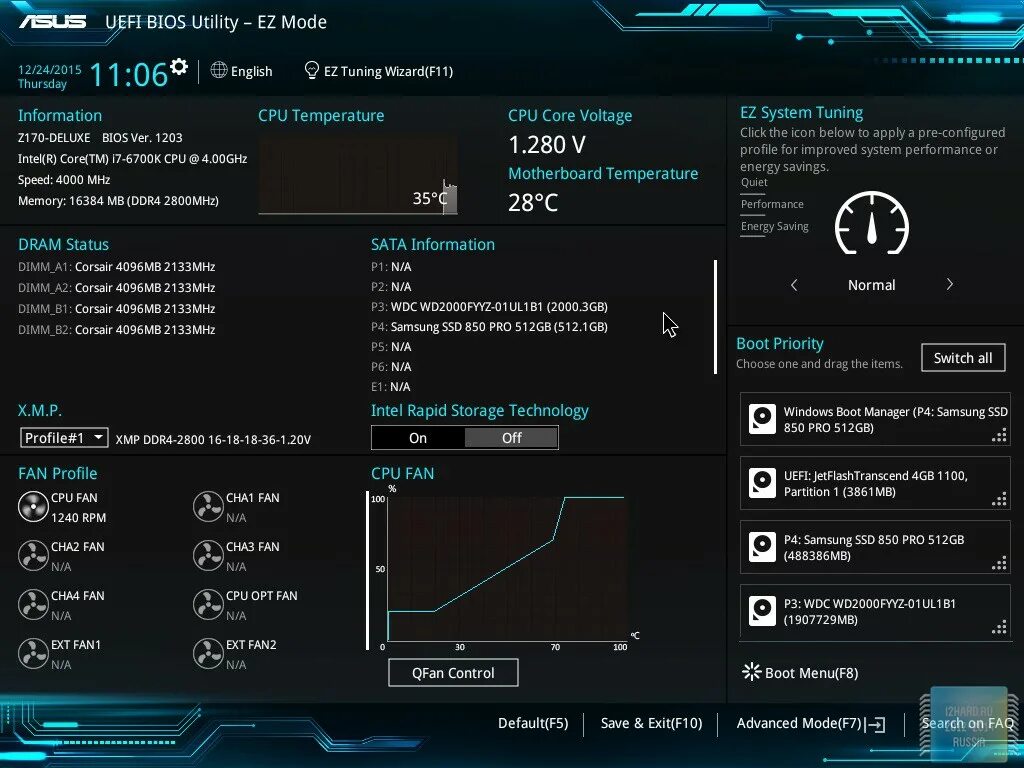Open EZ Tuning Wizard(F11)
Viewport: 1024px width, 768px height.
pos(389,71)
